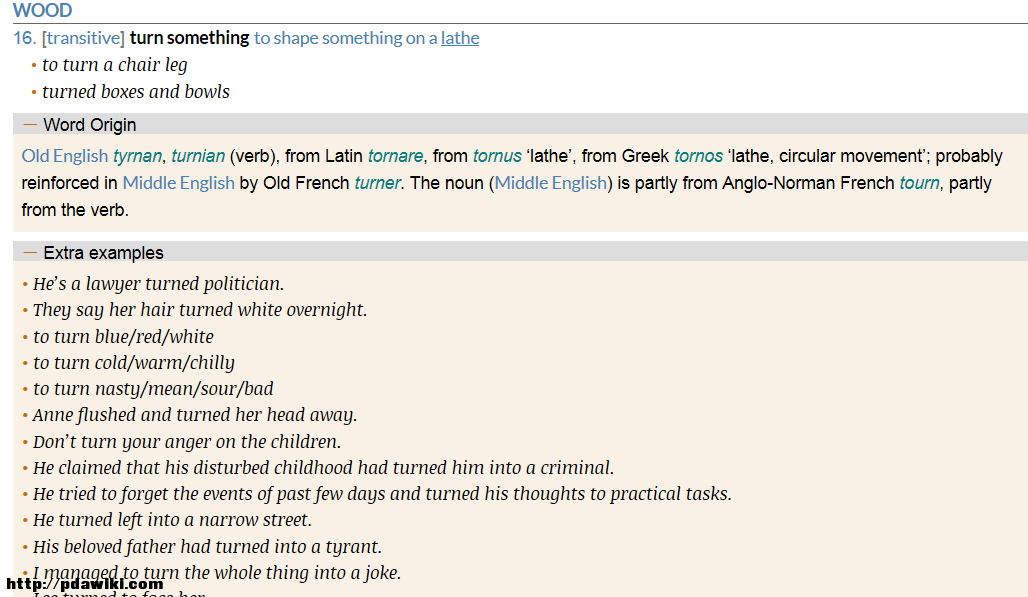Collapse the Word Origin section
This screenshot has width=1028, height=597.
[521, 125]
